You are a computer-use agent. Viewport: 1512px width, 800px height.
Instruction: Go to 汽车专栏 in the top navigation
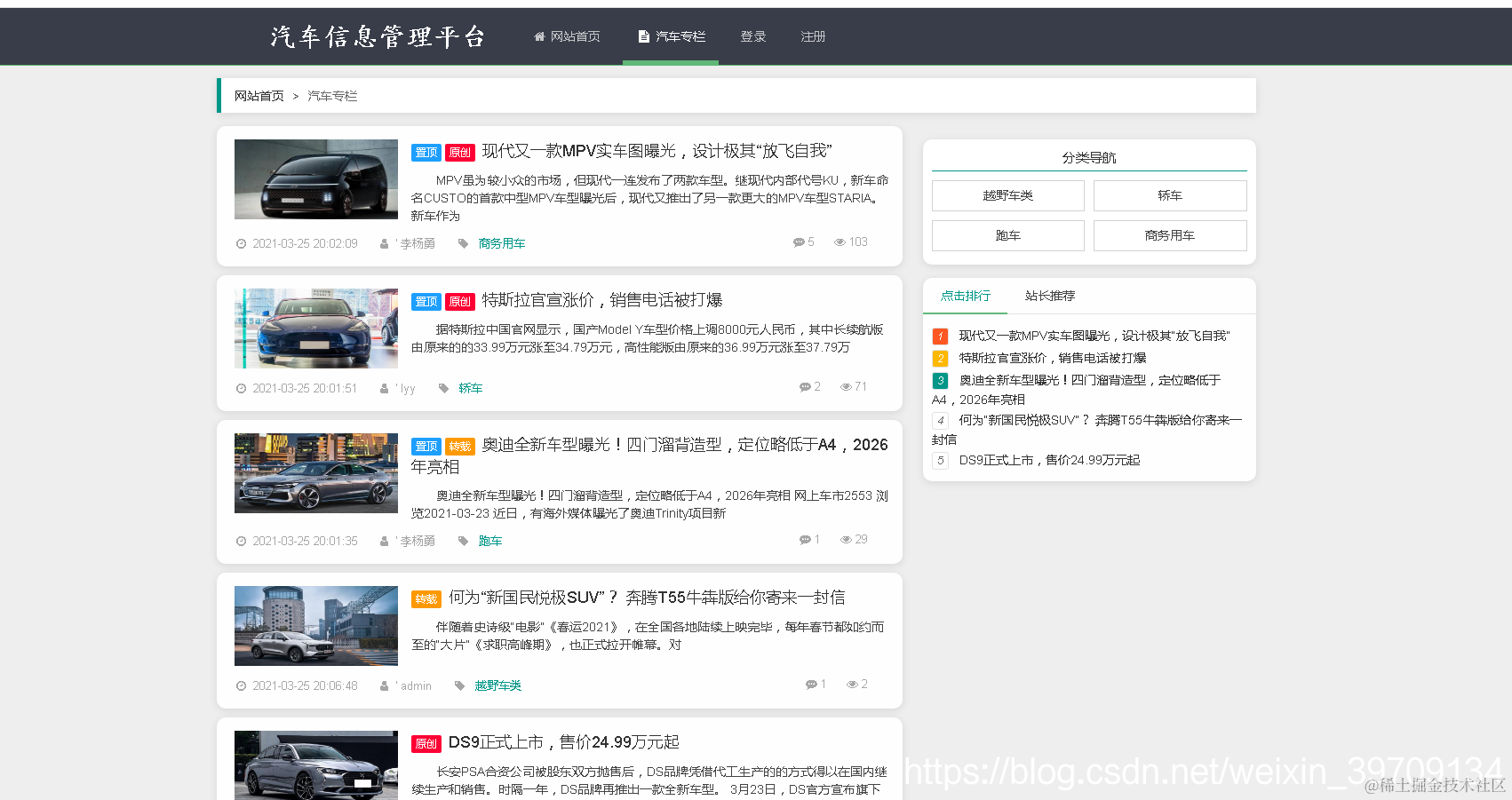[x=671, y=36]
